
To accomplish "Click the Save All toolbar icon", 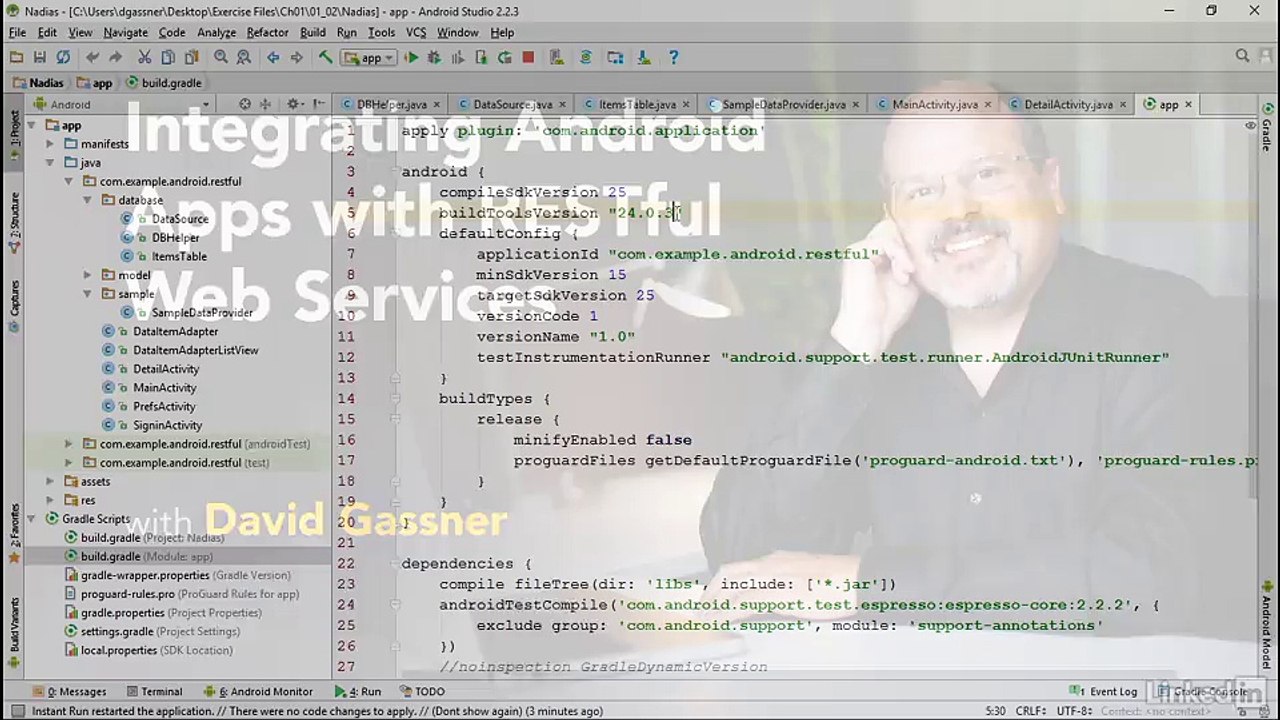I will tap(40, 58).
